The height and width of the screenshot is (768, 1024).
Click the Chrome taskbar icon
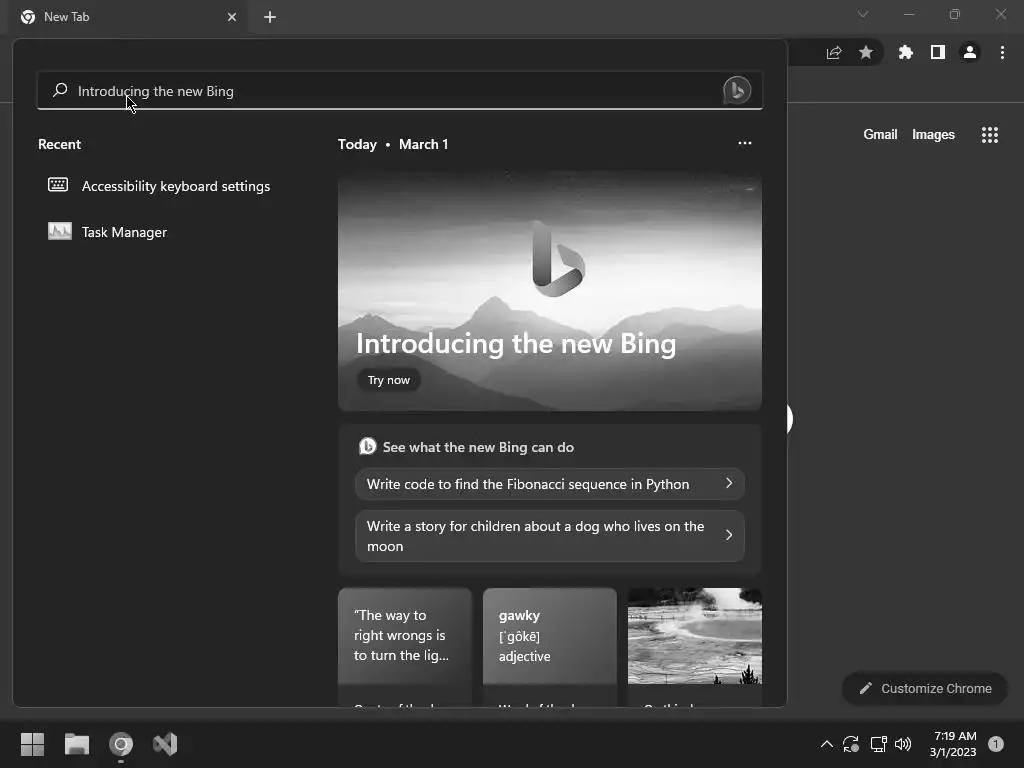(121, 744)
